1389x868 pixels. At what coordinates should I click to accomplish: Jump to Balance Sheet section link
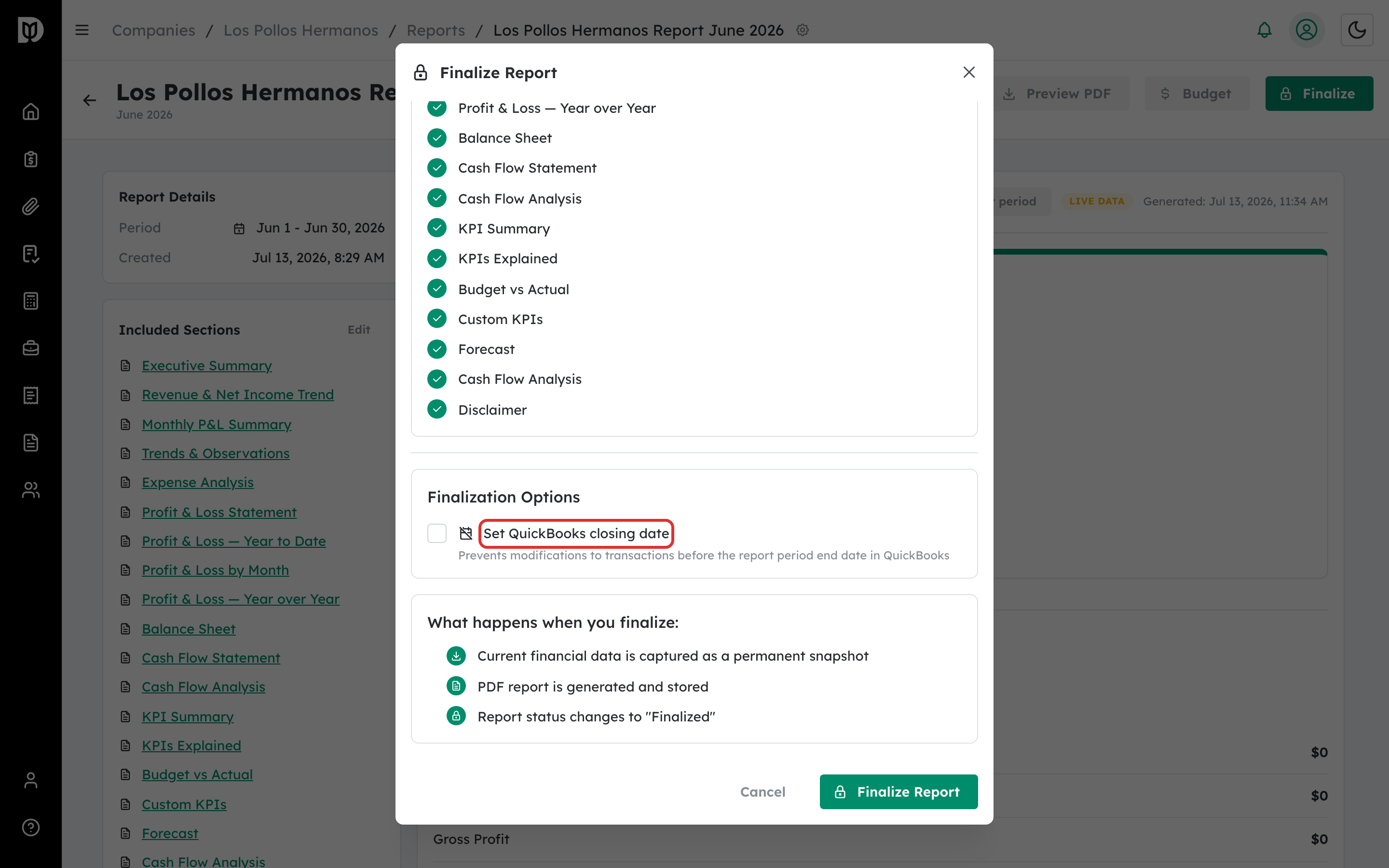[188, 629]
